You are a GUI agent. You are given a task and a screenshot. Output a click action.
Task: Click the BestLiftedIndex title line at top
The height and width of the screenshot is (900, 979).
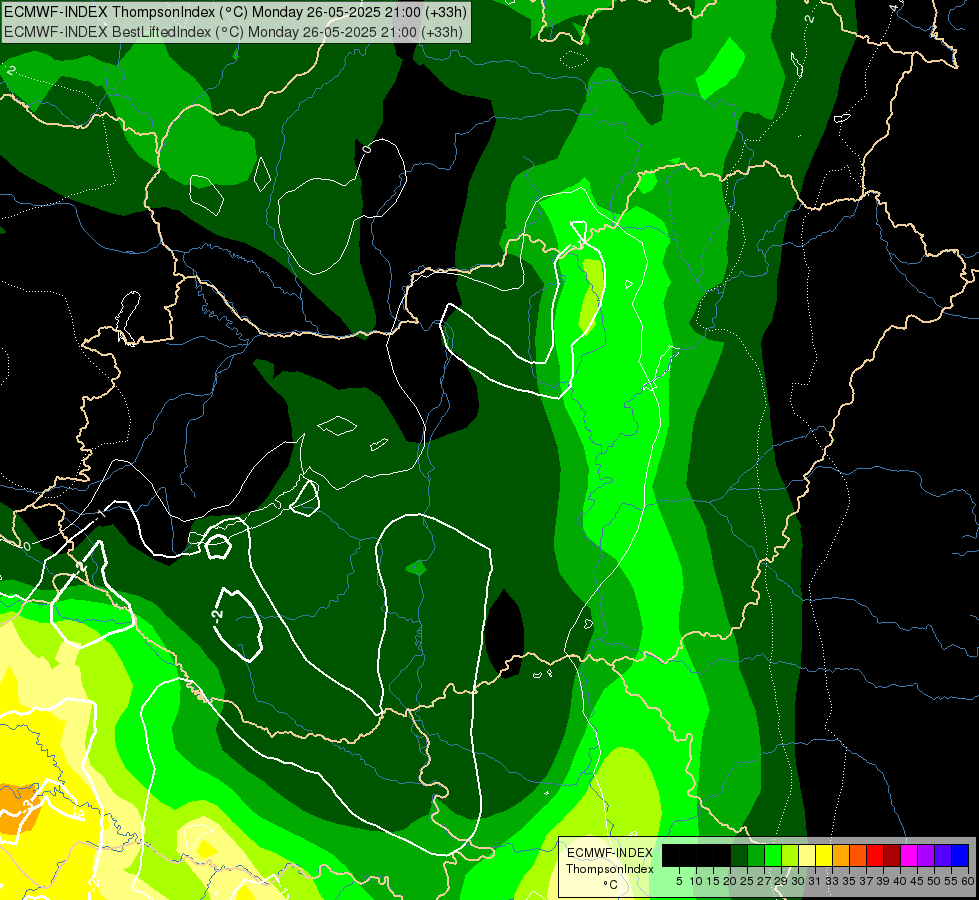[233, 32]
